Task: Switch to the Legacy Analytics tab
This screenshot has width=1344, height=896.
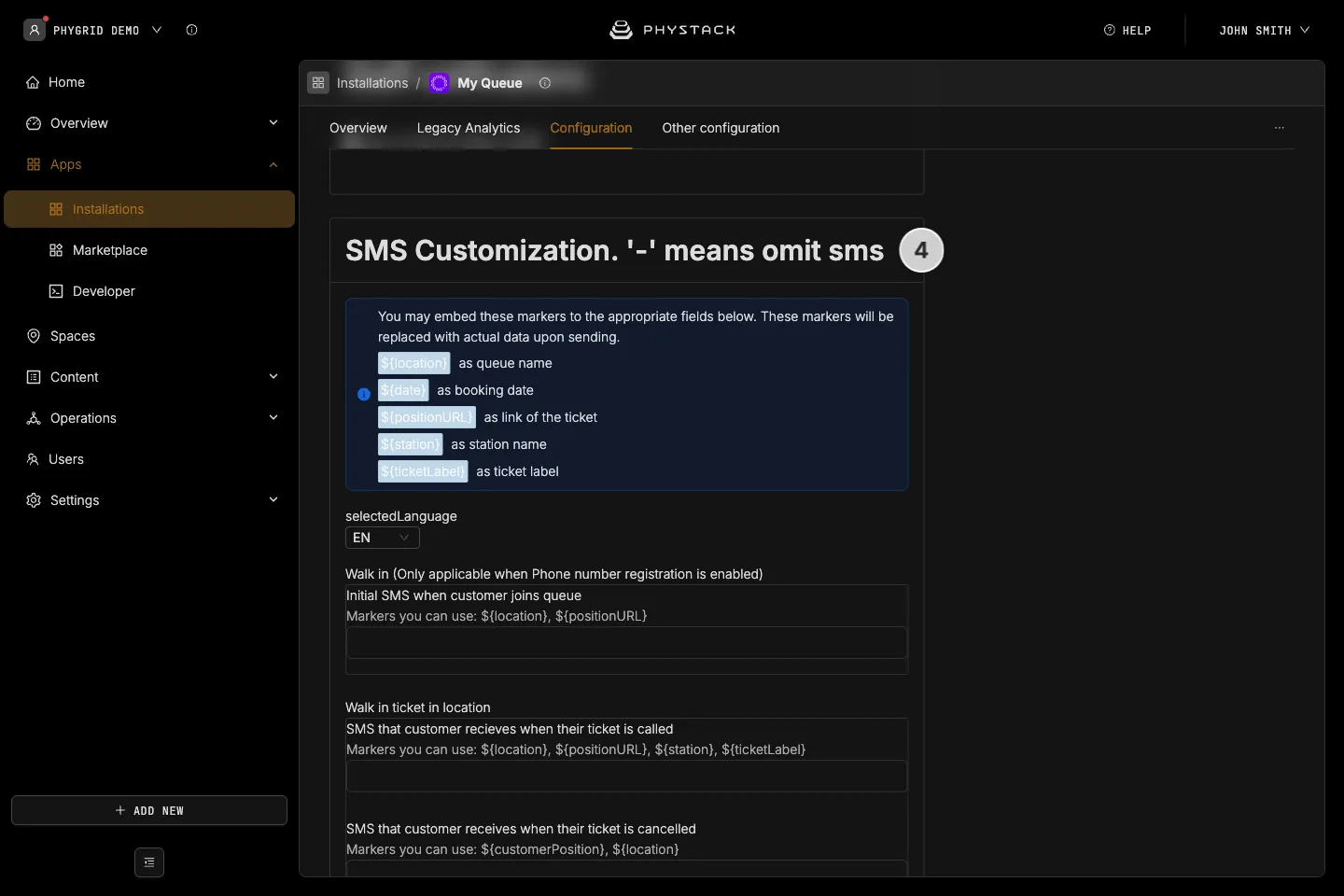Action: coord(469,128)
